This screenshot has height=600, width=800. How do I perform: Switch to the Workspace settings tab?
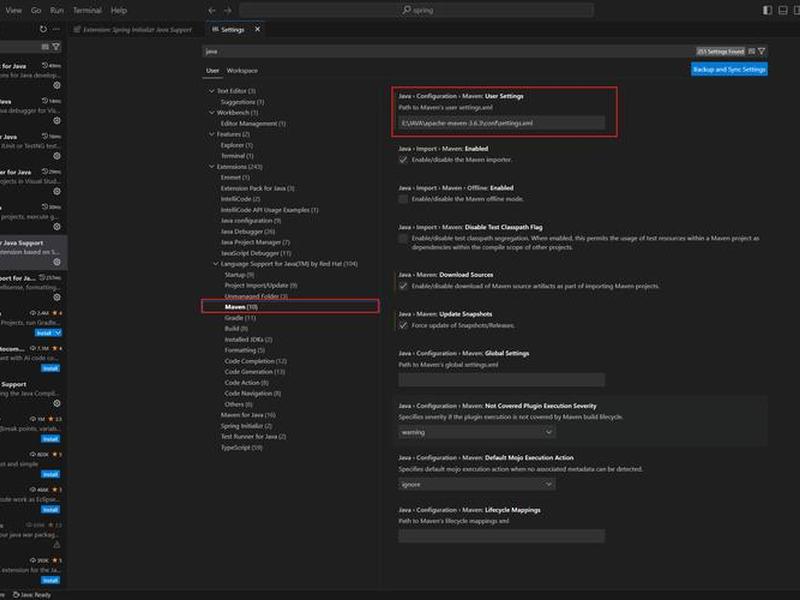[242, 70]
